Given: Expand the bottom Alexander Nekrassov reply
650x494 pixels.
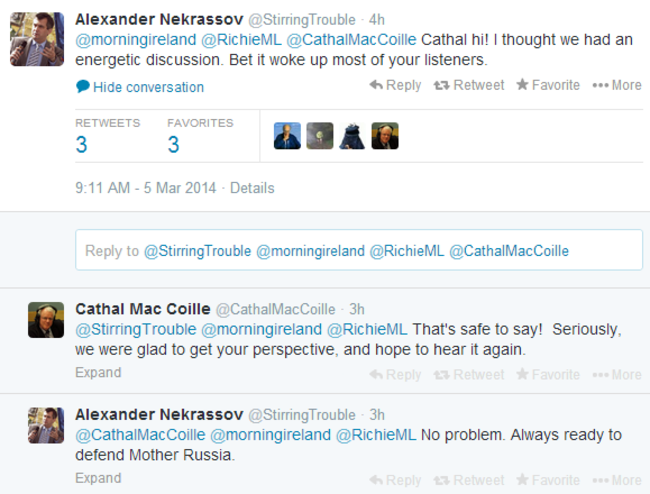Looking at the screenshot, I should click(x=98, y=478).
